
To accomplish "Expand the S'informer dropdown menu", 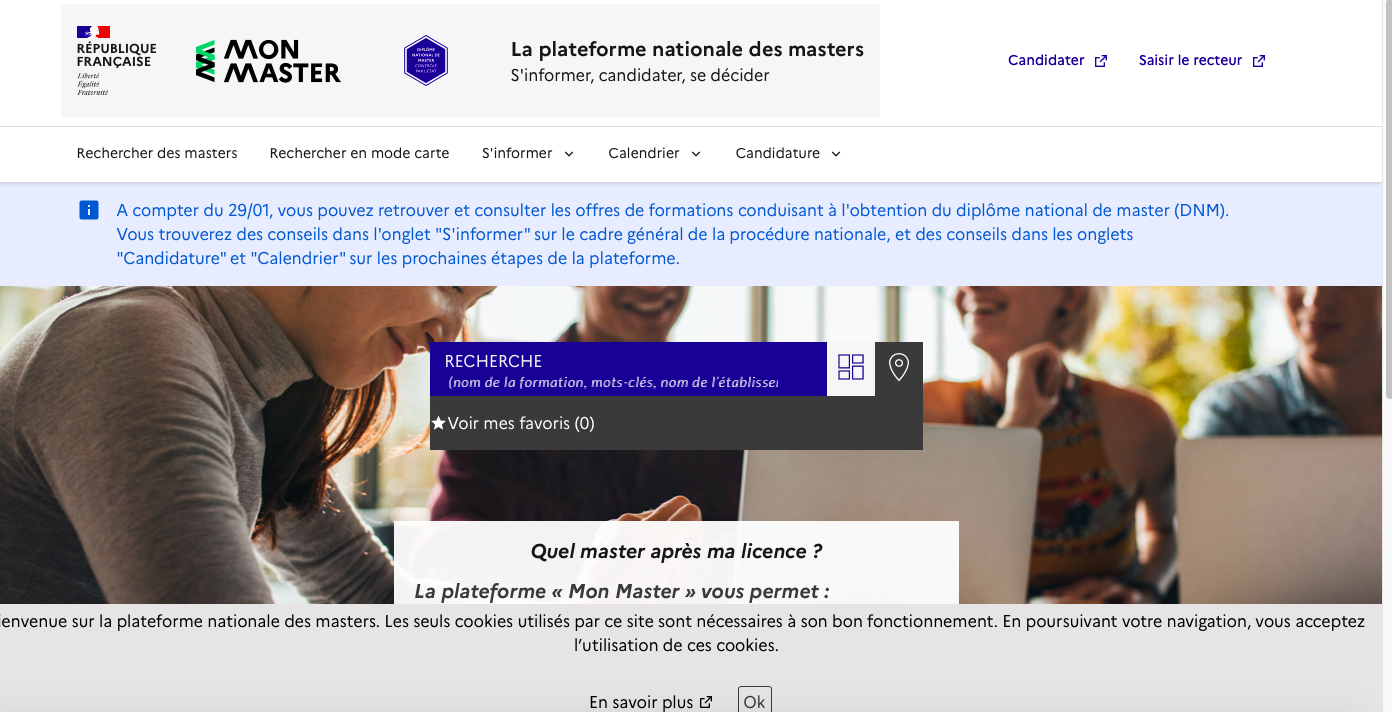I will tap(527, 153).
